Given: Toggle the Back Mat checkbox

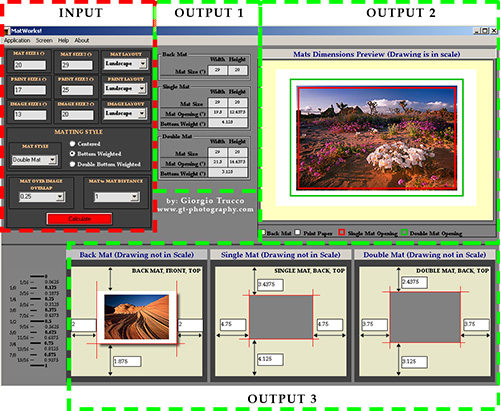Looking at the screenshot, I should point(263,232).
